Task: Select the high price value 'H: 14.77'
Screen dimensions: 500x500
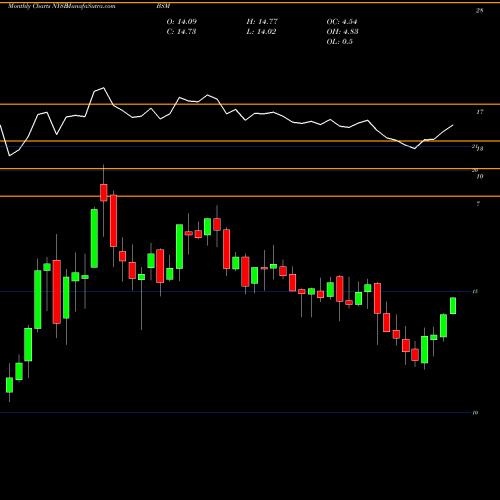Action: point(262,22)
